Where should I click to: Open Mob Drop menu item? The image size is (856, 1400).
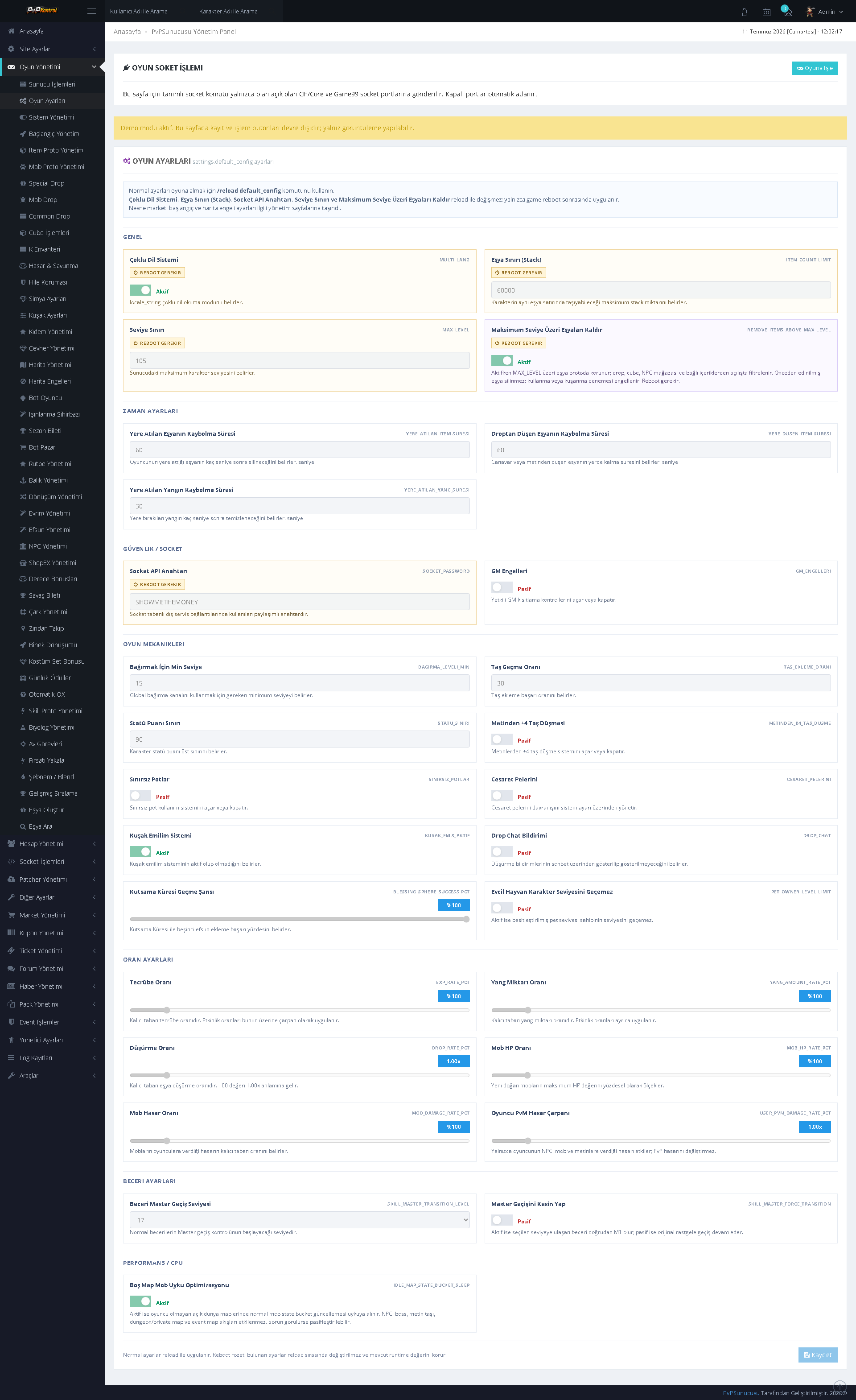[52, 199]
